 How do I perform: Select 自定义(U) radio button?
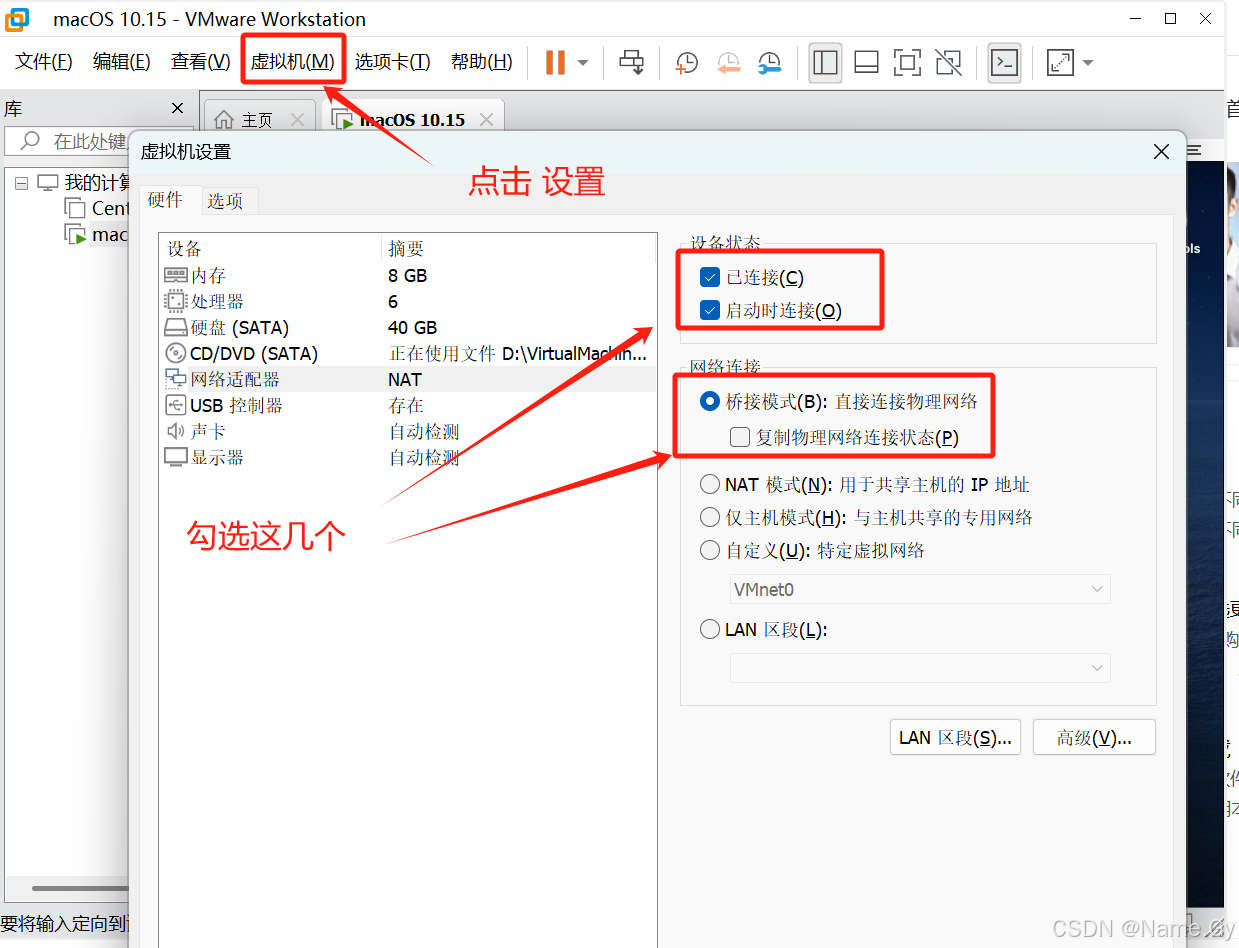[x=710, y=550]
